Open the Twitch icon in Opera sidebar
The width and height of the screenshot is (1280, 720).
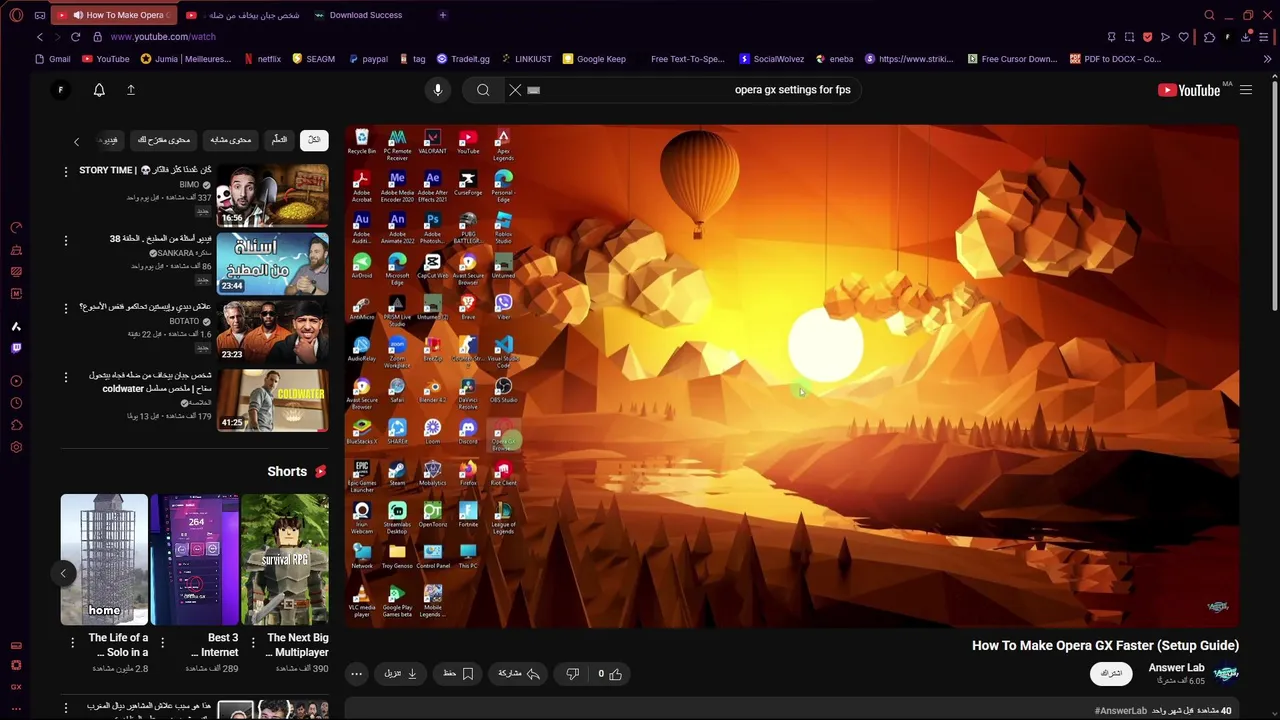coord(16,348)
